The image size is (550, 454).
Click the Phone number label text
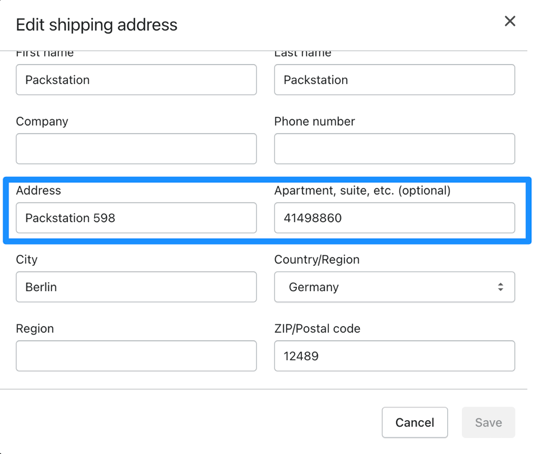315,121
